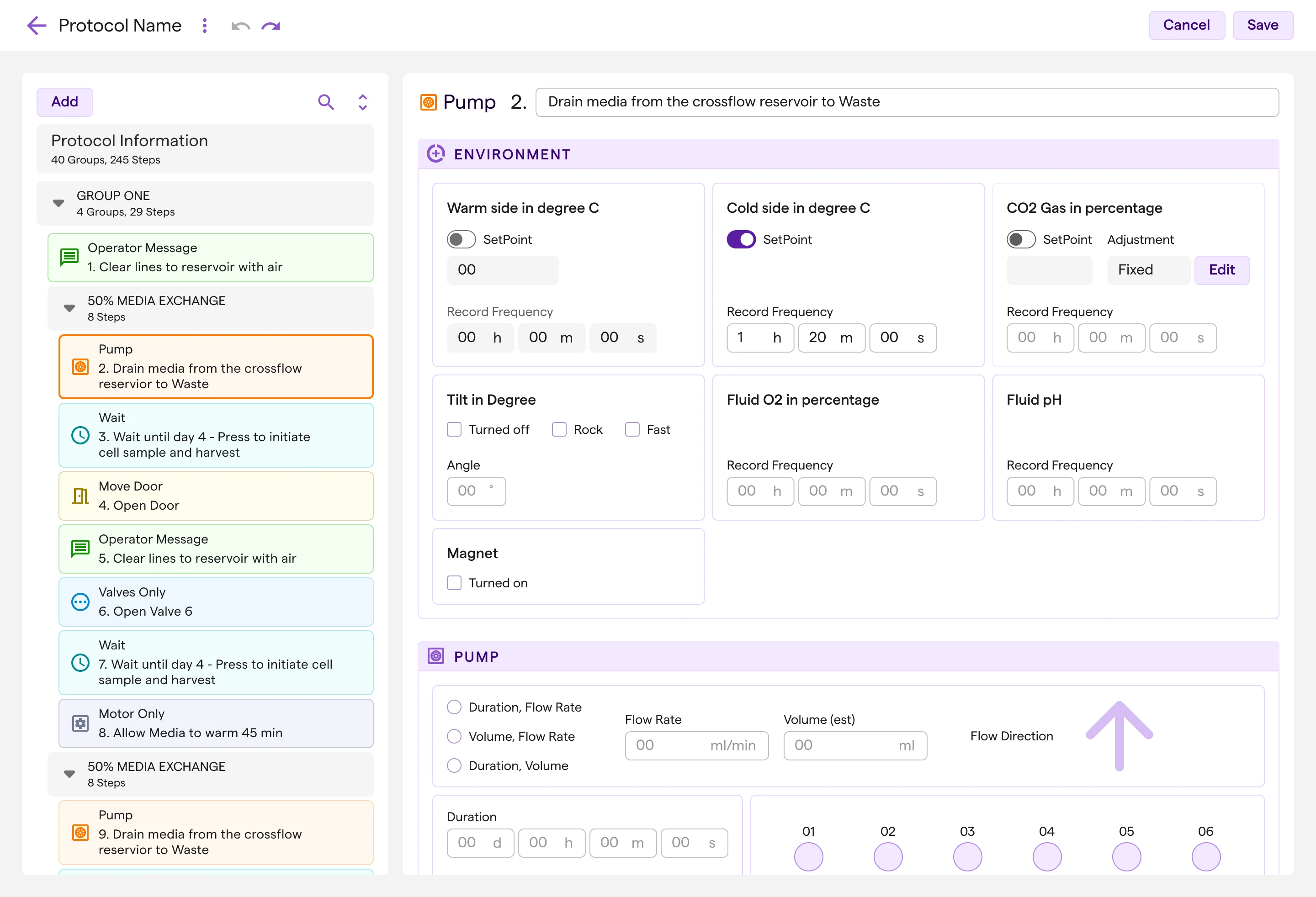1316x897 pixels.
Task: Click Cancel
Action: click(x=1186, y=26)
